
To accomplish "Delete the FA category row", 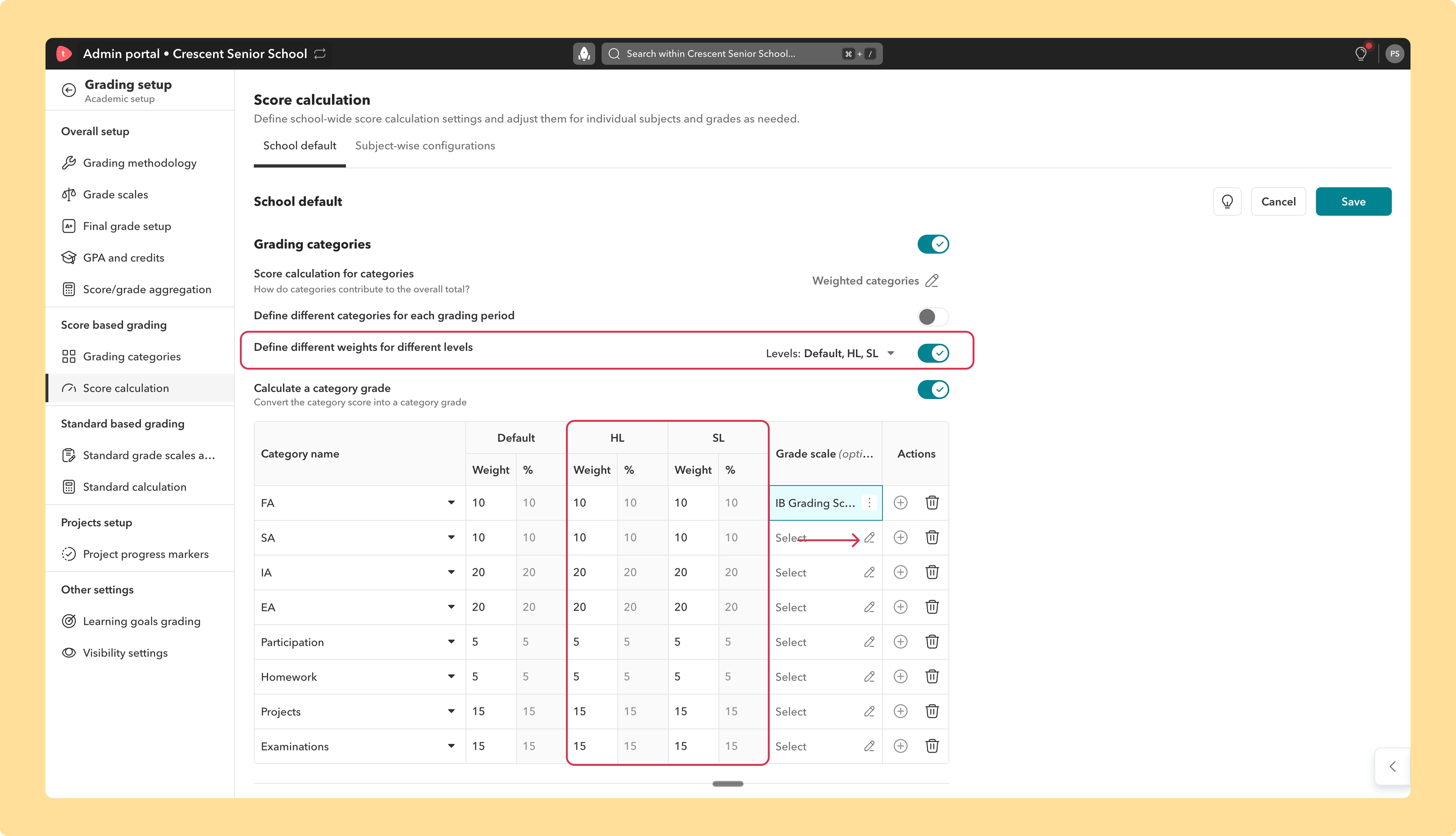I will 932,503.
